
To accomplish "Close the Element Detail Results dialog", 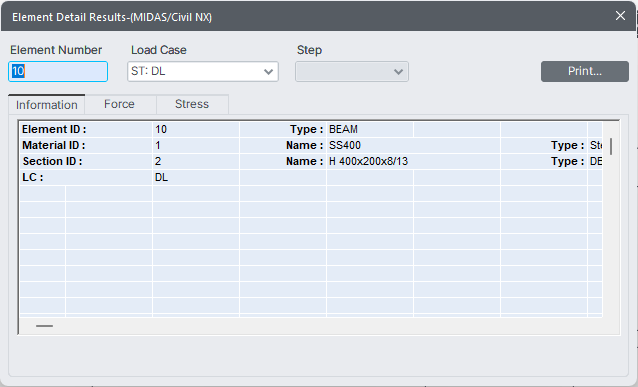I will pos(620,16).
